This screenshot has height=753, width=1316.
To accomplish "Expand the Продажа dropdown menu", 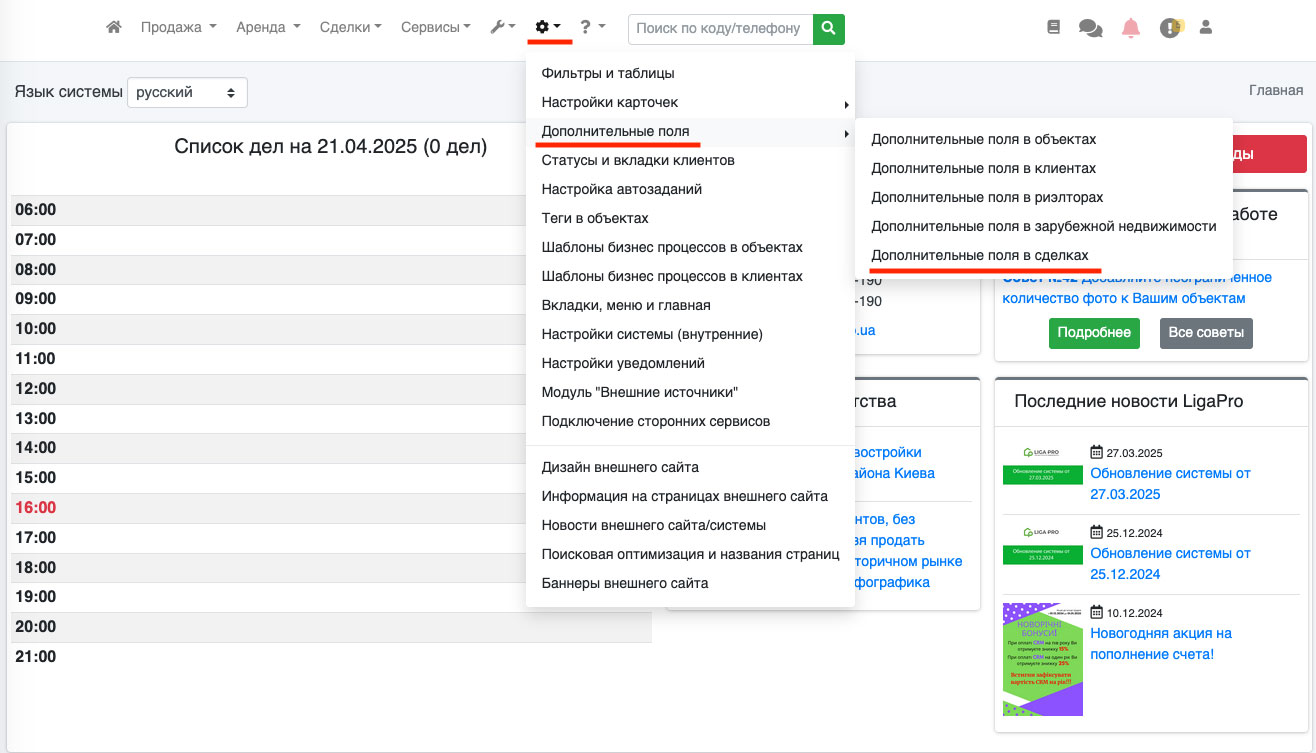I will (178, 28).
